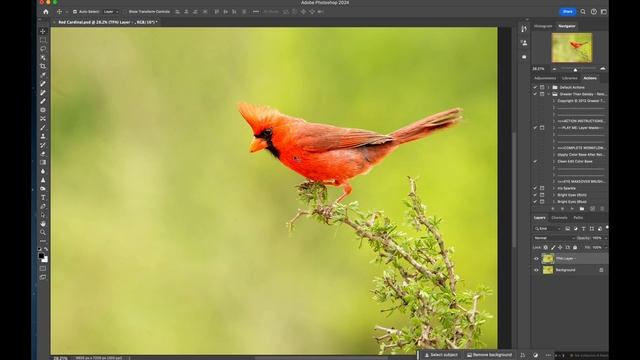Viewport: 640px width, 360px height.
Task: Click the type layer filter T icon
Action: pyautogui.click(x=583, y=229)
